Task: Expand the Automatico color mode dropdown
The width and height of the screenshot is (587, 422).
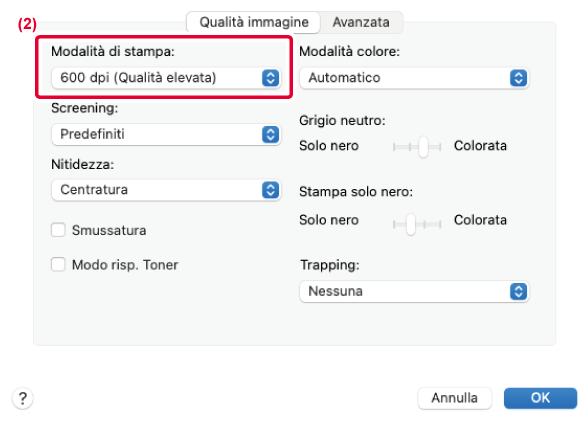Action: click(414, 78)
